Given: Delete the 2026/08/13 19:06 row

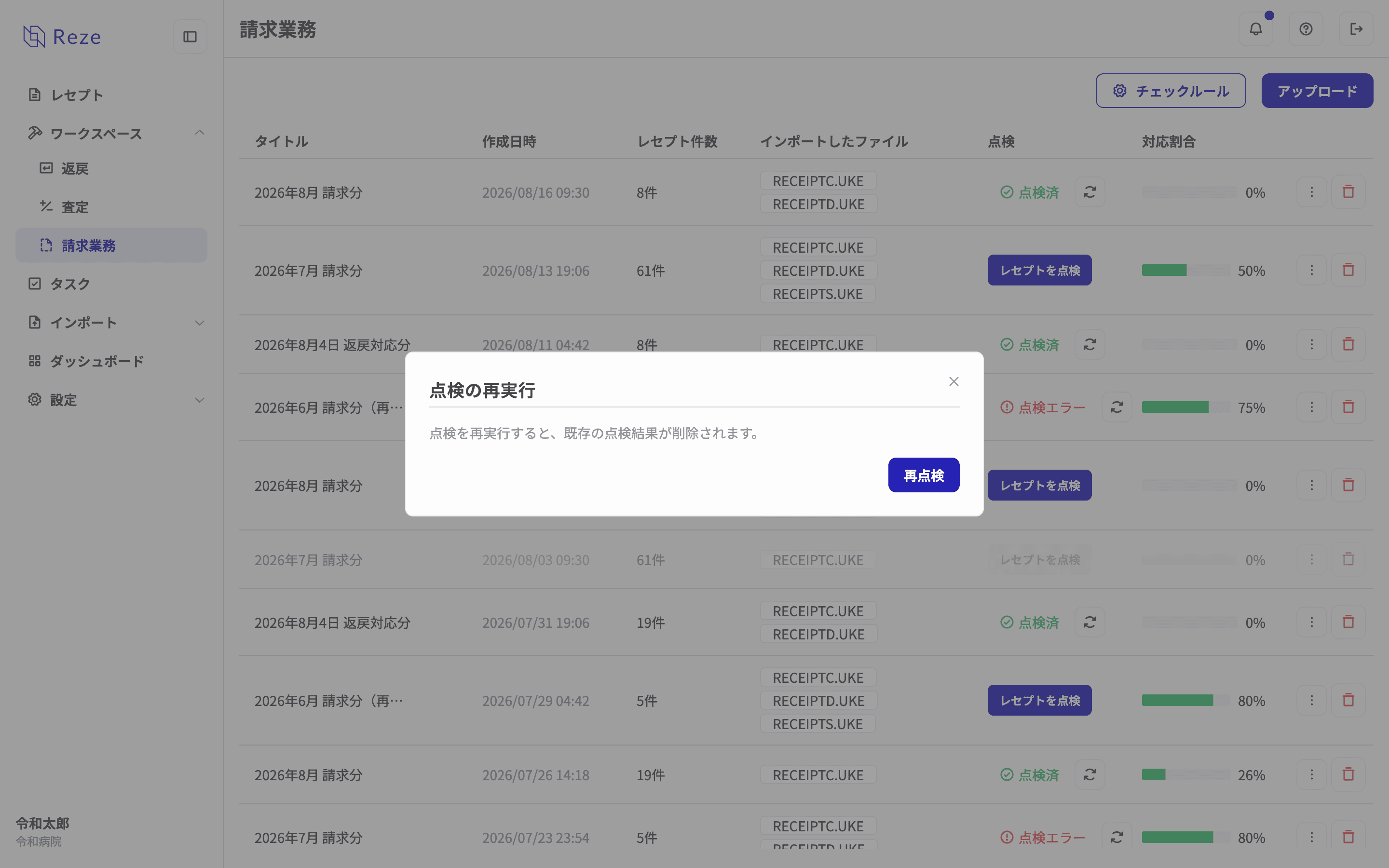Looking at the screenshot, I should (x=1348, y=270).
